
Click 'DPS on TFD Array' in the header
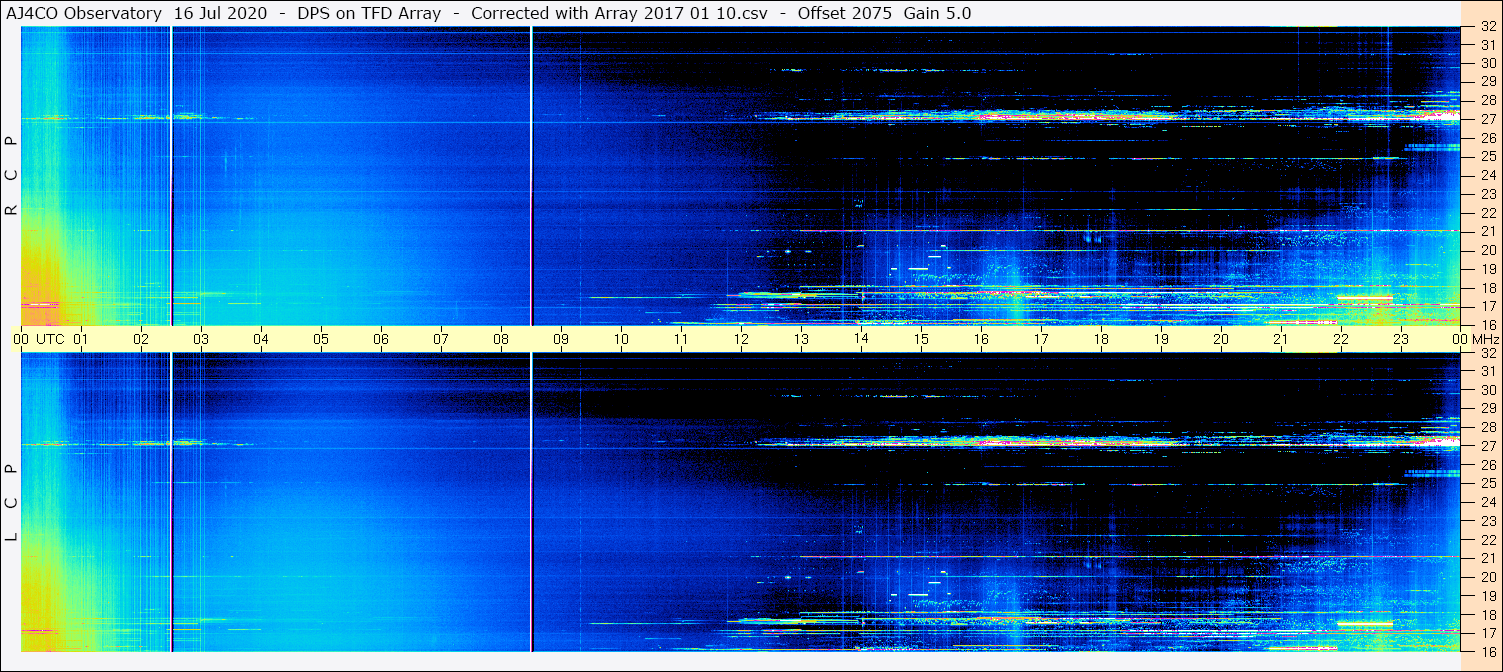pyautogui.click(x=369, y=13)
